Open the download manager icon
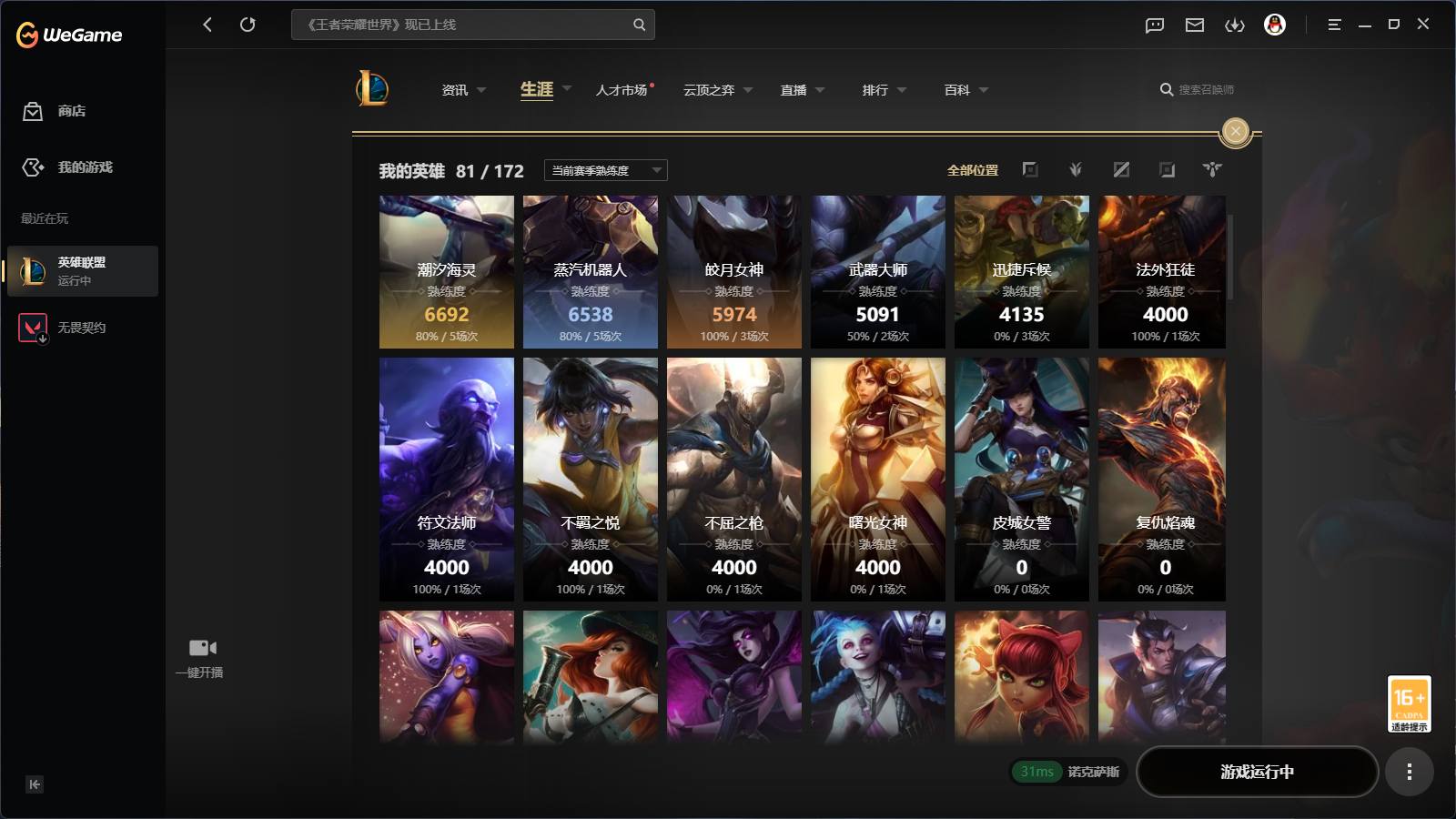This screenshot has height=819, width=1456. (x=1235, y=25)
